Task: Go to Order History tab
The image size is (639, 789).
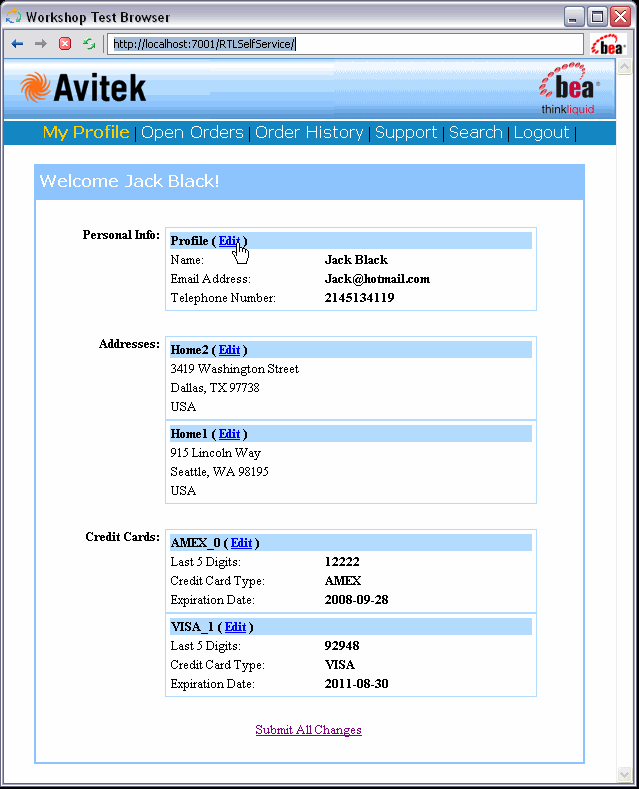Action: coord(309,132)
